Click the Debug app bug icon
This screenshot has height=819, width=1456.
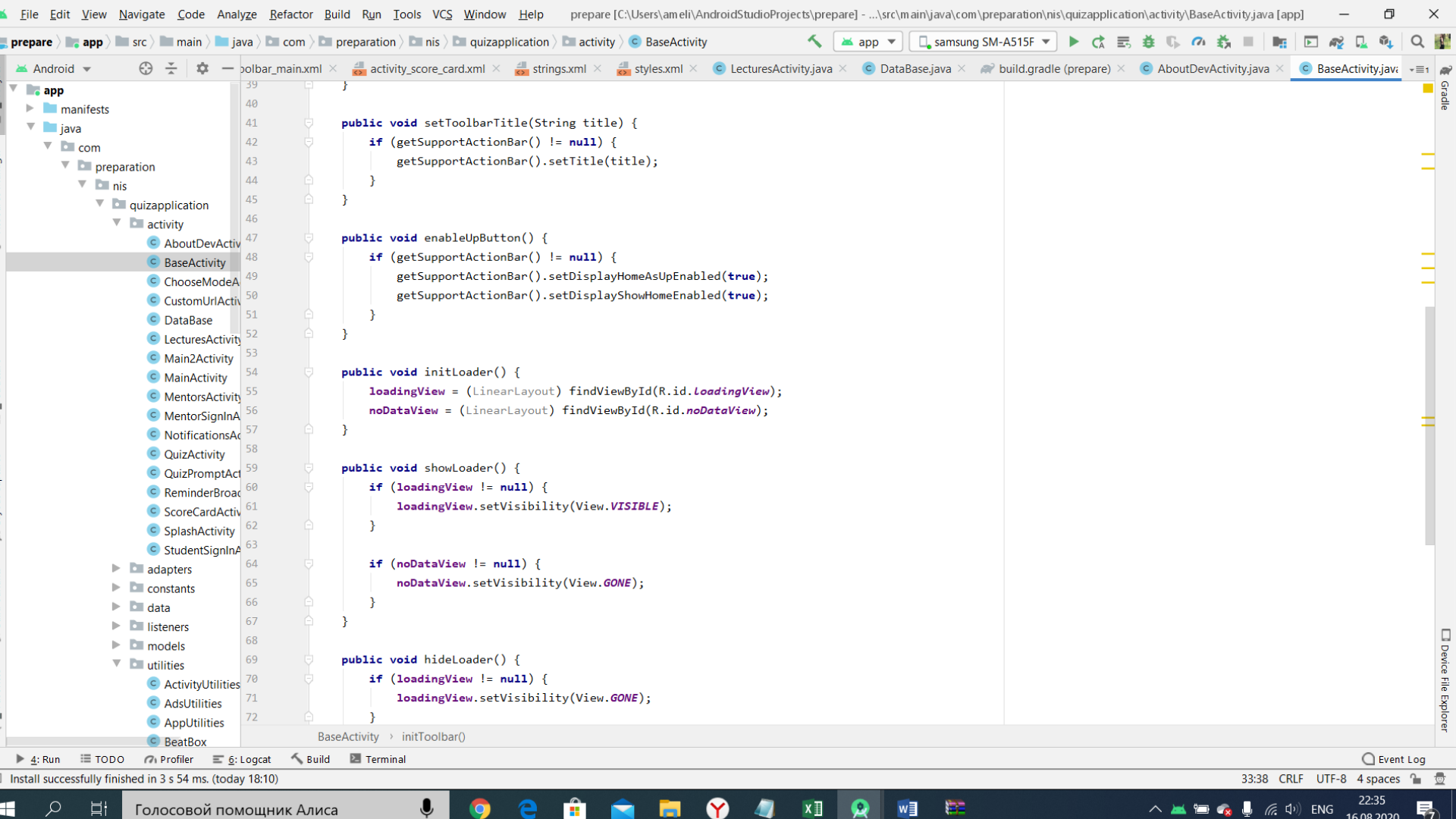[x=1148, y=42]
